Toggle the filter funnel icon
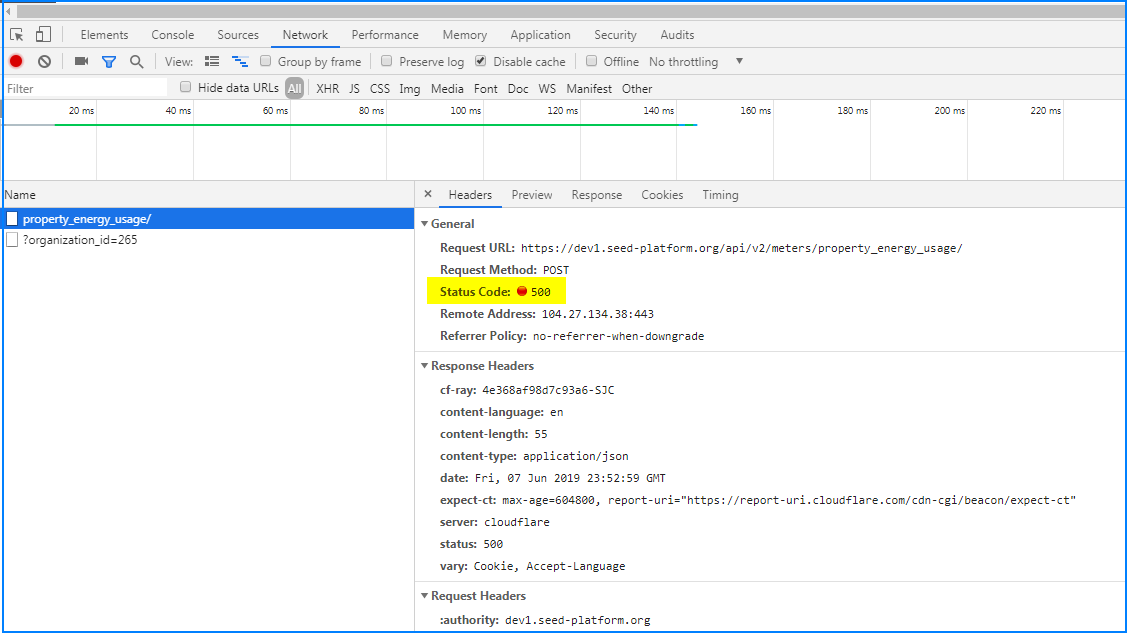 [109, 62]
